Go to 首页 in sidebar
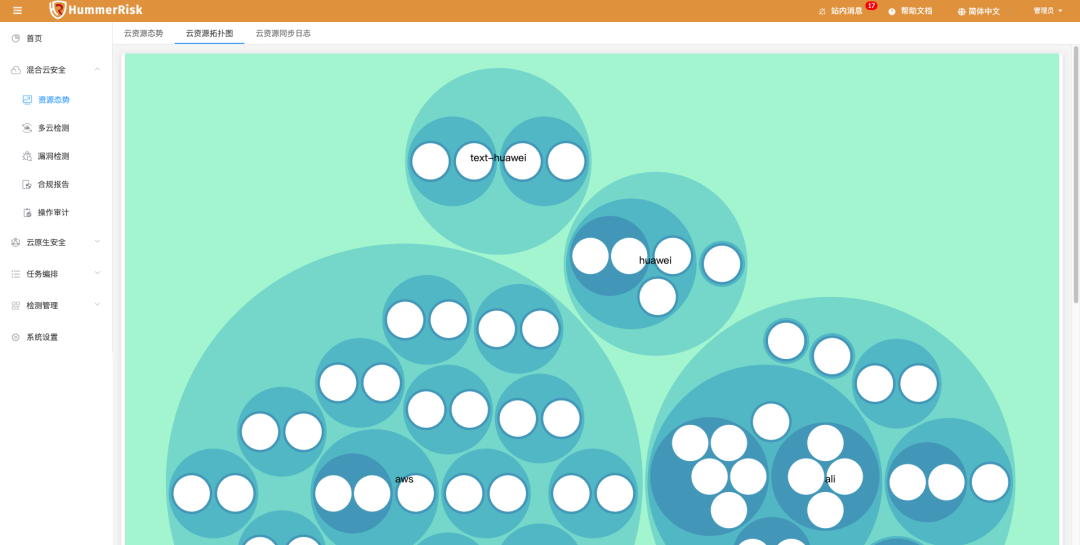Screen dimensions: 1080x545 point(34,39)
